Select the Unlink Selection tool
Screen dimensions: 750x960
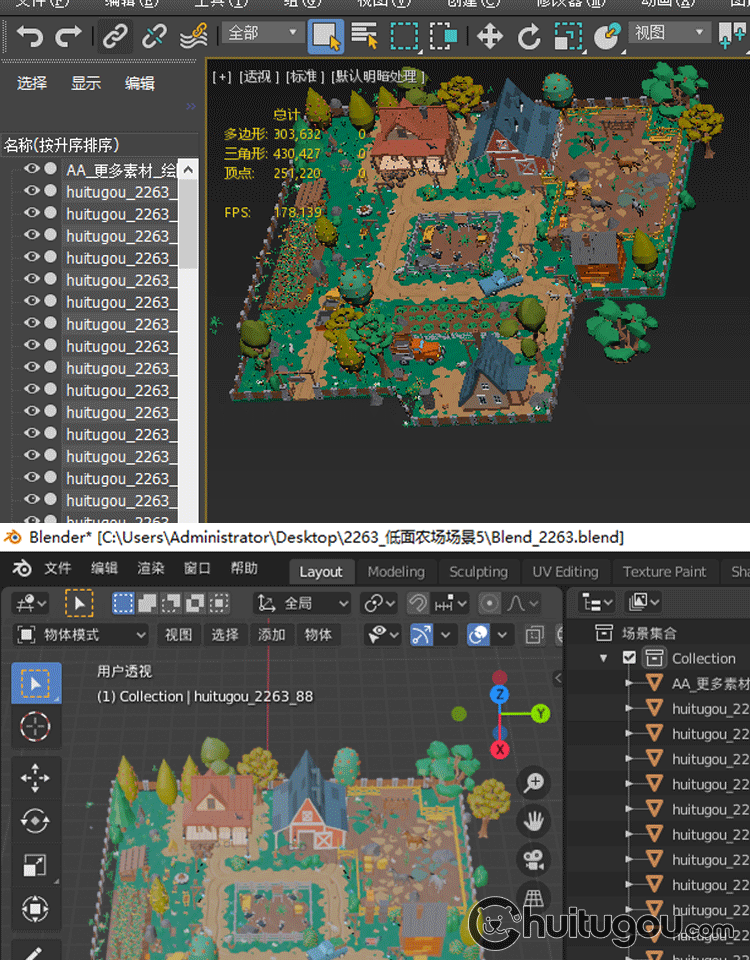153,36
